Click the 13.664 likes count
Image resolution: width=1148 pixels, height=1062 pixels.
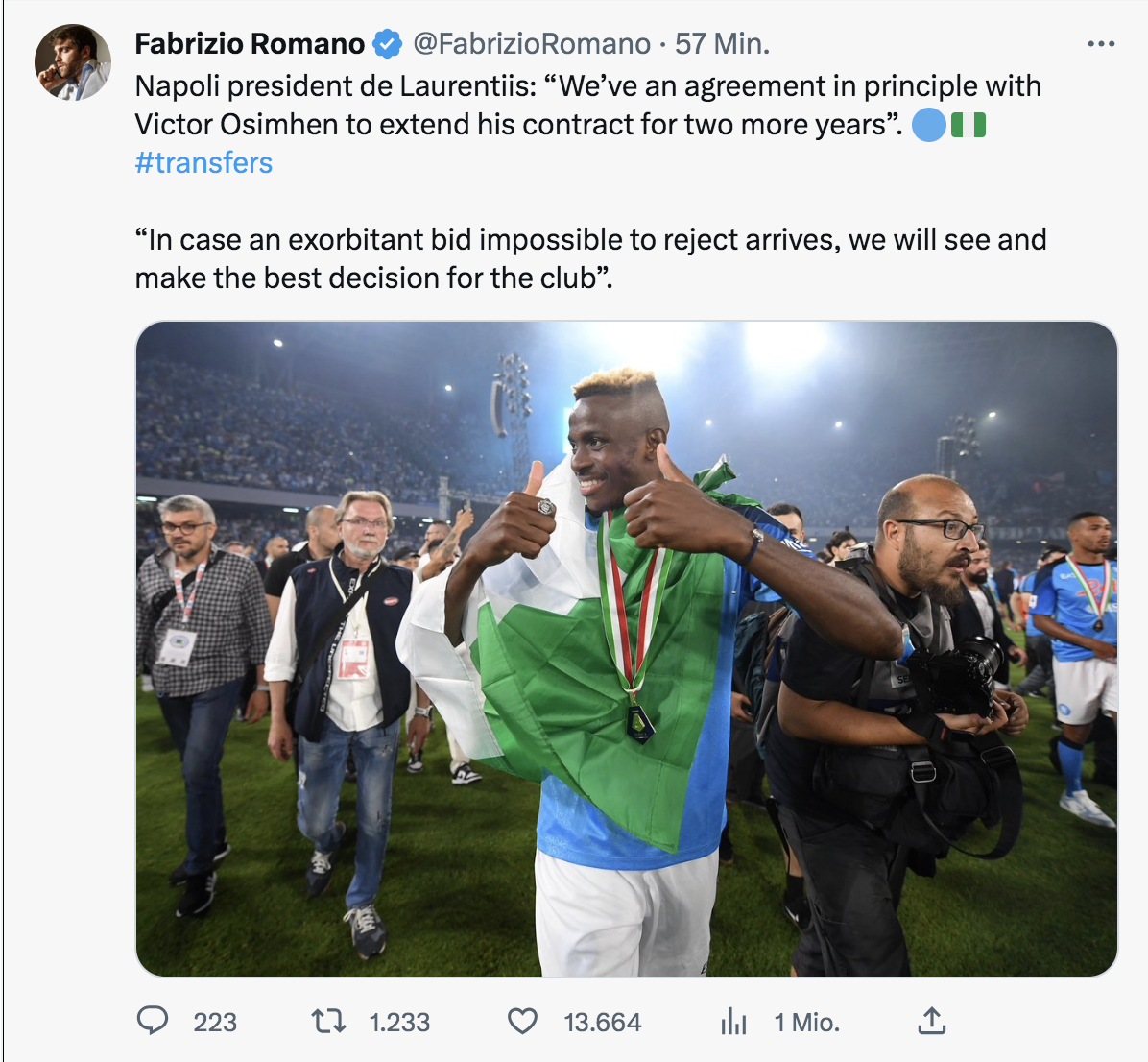602,1023
